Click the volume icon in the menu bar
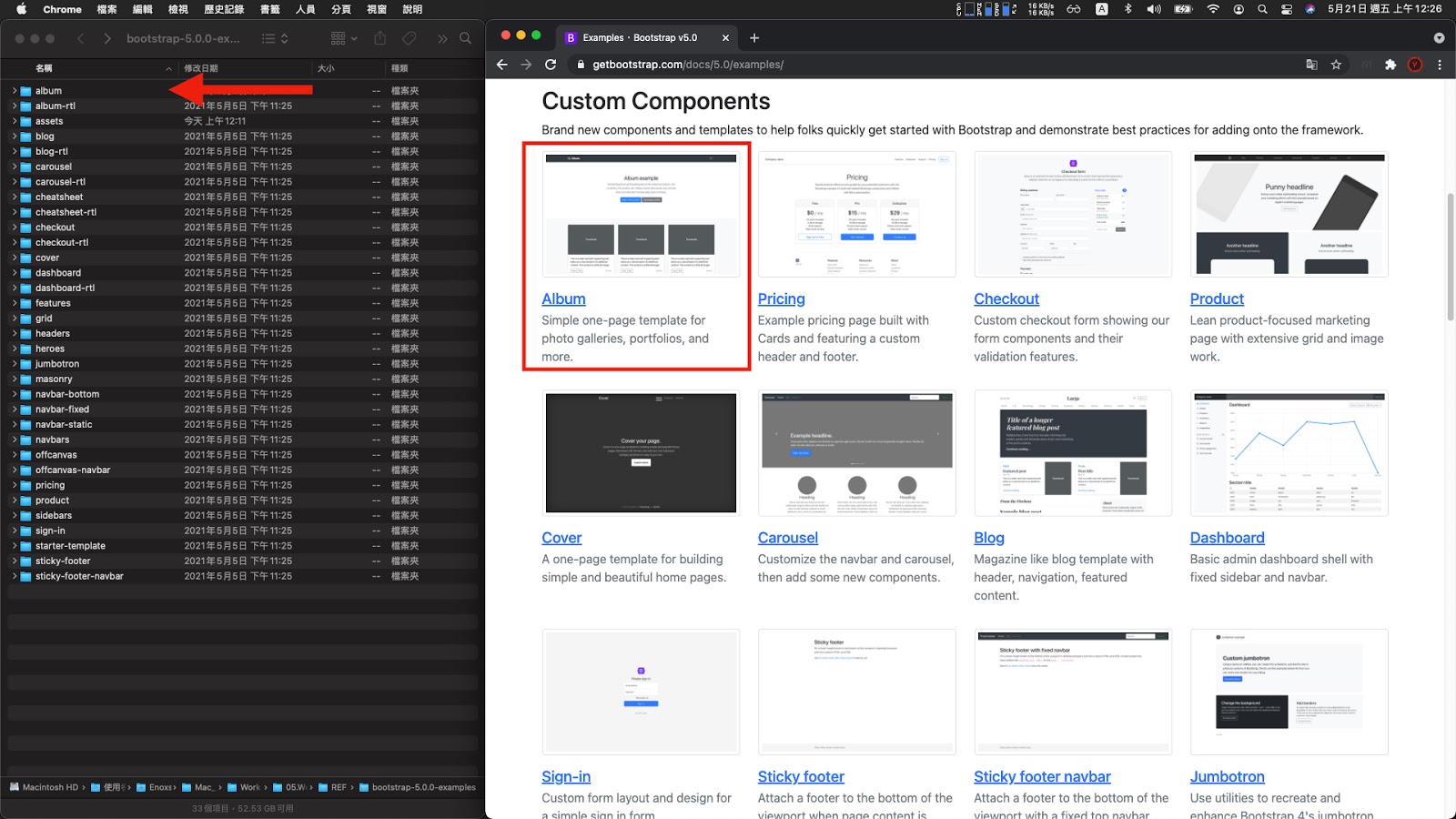The image size is (1456, 819). point(1154,9)
